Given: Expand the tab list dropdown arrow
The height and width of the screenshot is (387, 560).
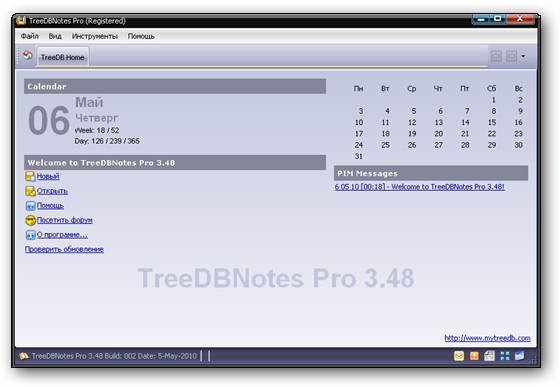Looking at the screenshot, I should [x=523, y=56].
